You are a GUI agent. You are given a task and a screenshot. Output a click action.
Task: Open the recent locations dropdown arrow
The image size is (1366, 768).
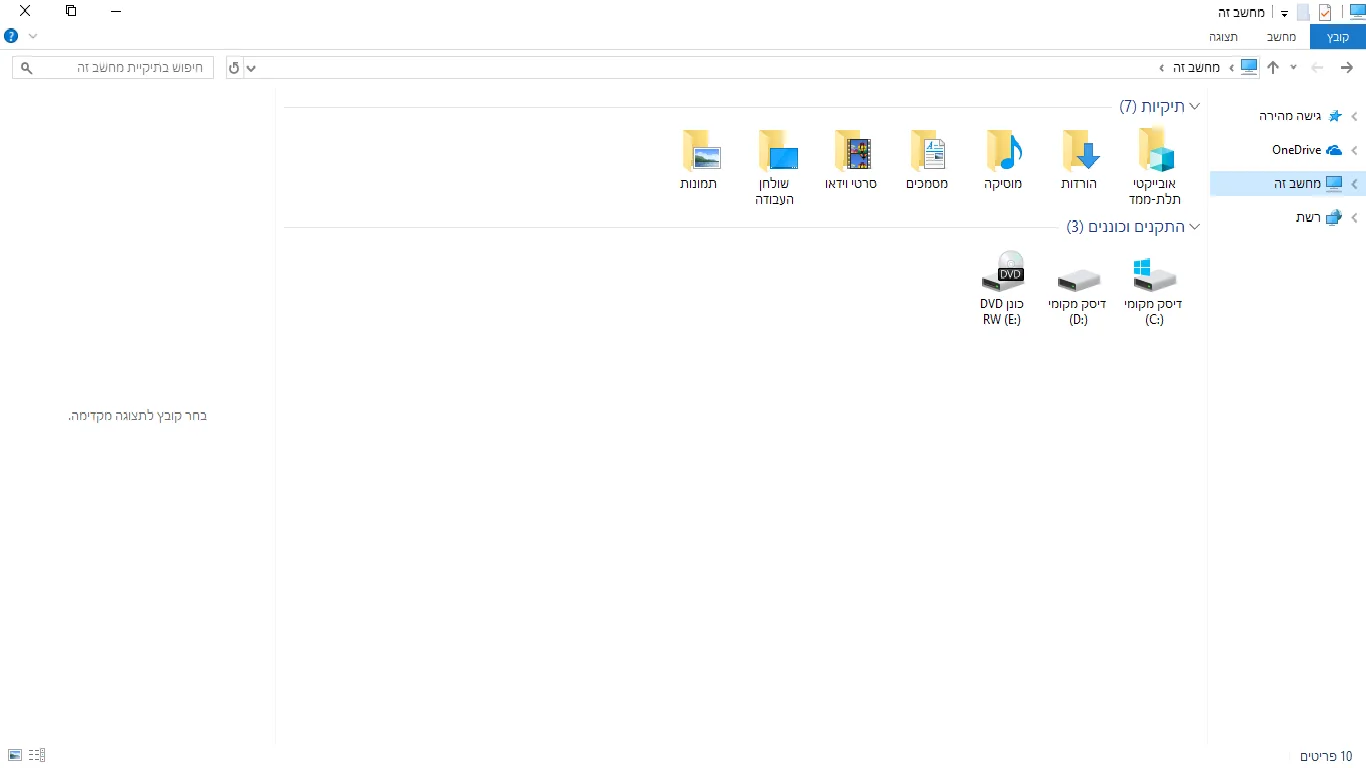pyautogui.click(x=1293, y=67)
